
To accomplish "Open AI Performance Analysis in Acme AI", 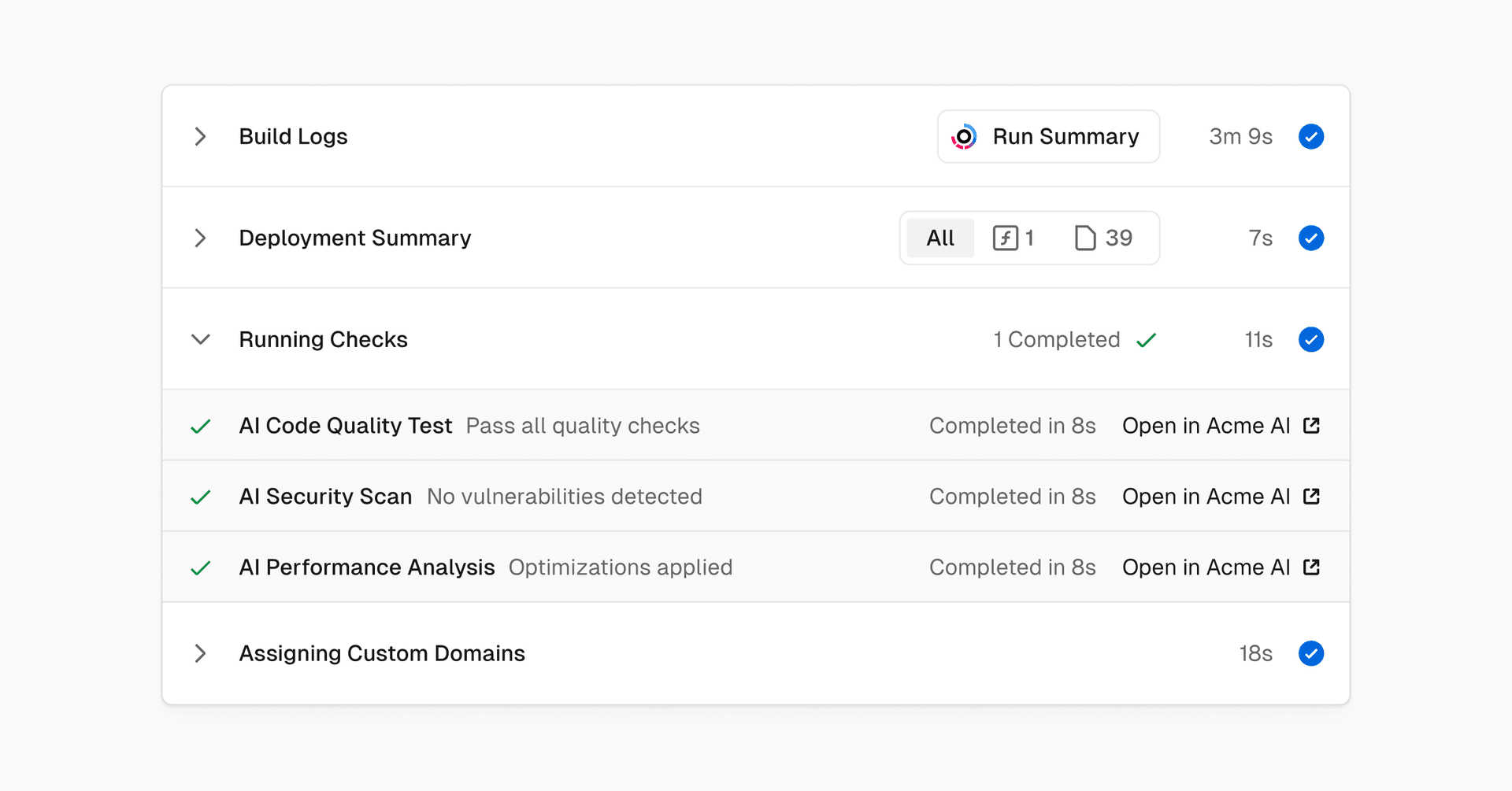I will tap(1206, 567).
